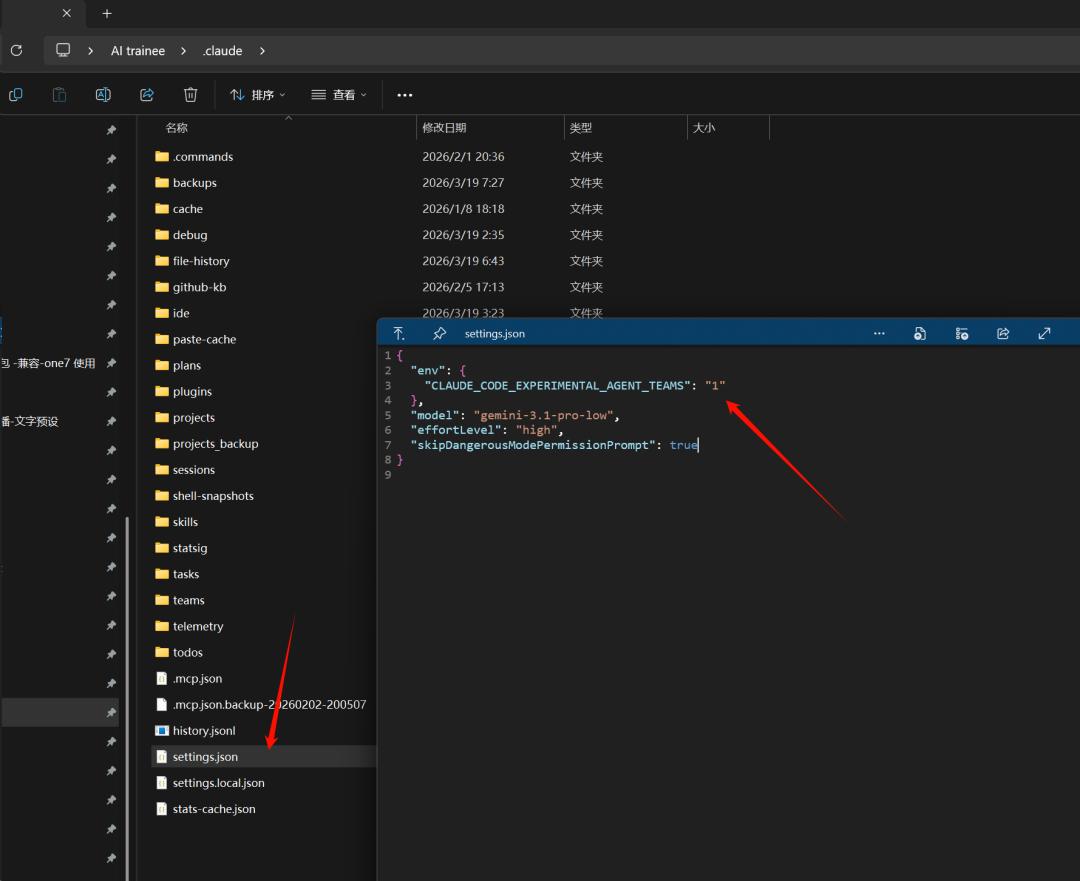Click the refresh icon in the address bar
The height and width of the screenshot is (881, 1080).
pyautogui.click(x=17, y=50)
